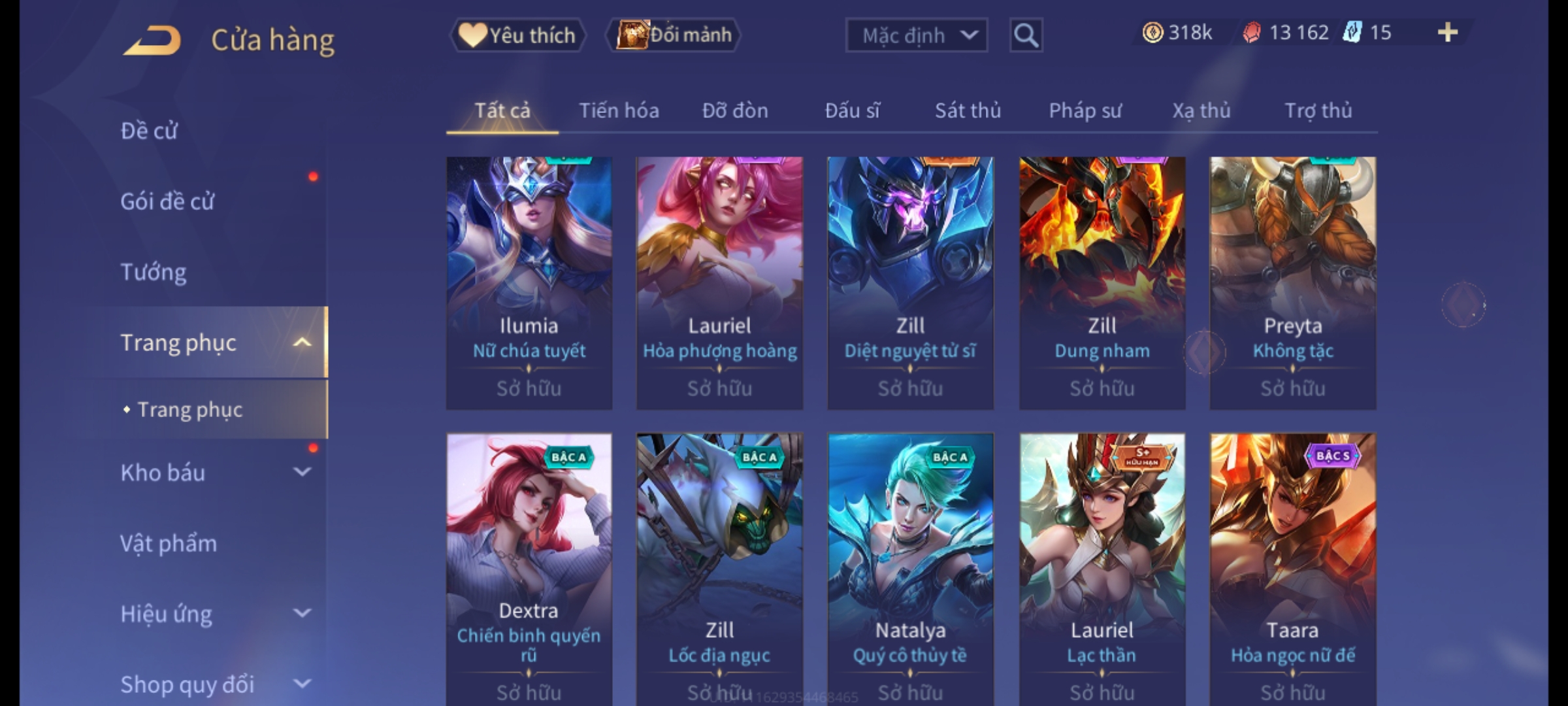This screenshot has height=706, width=1568.
Task: Expand the Shop quy đổi section
Action: pos(302,684)
